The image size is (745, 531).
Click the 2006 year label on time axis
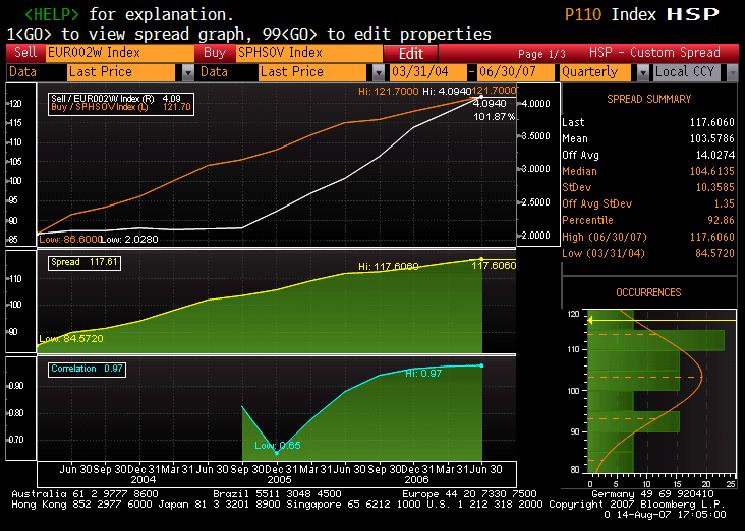(x=416, y=480)
